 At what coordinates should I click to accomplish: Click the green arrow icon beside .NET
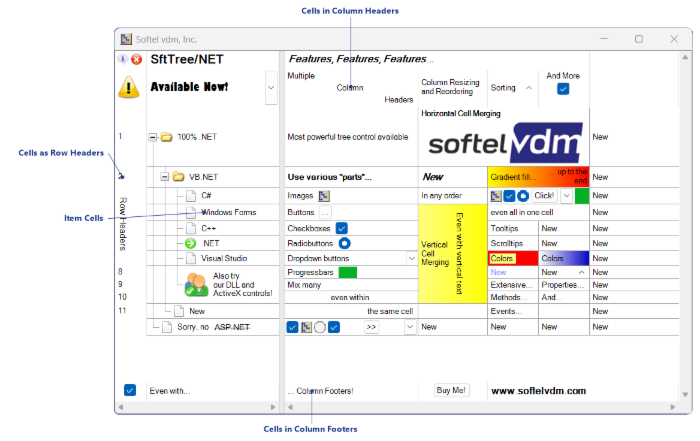[191, 243]
